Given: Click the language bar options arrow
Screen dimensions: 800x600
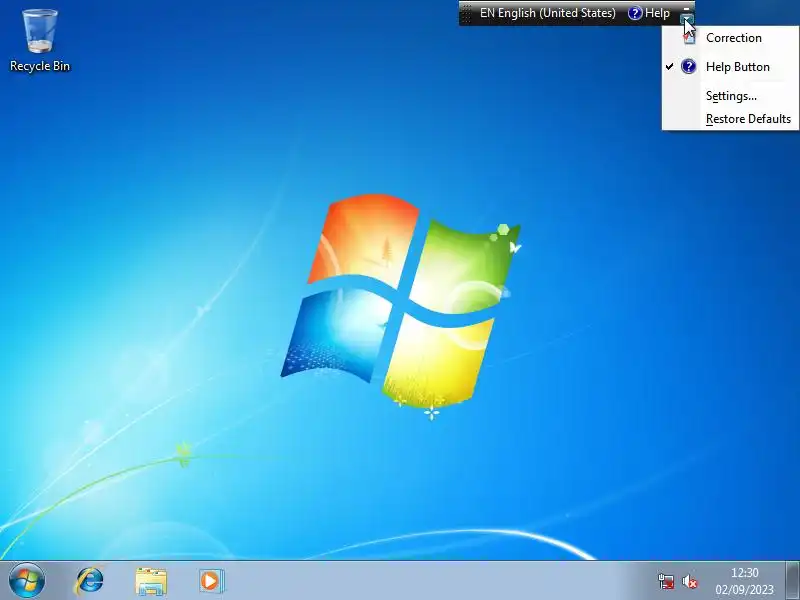Looking at the screenshot, I should click(x=687, y=18).
